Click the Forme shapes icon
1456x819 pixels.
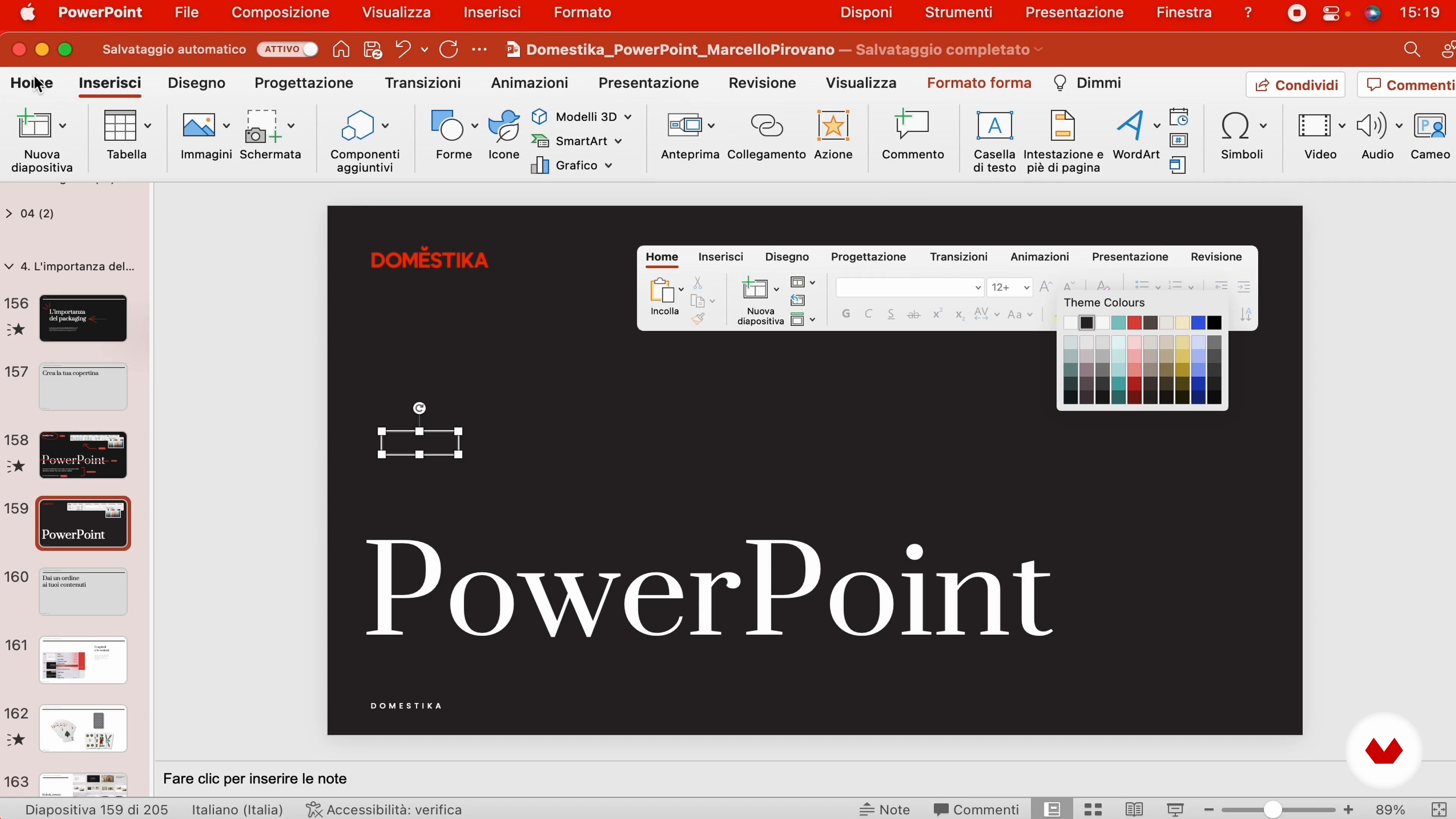447,126
